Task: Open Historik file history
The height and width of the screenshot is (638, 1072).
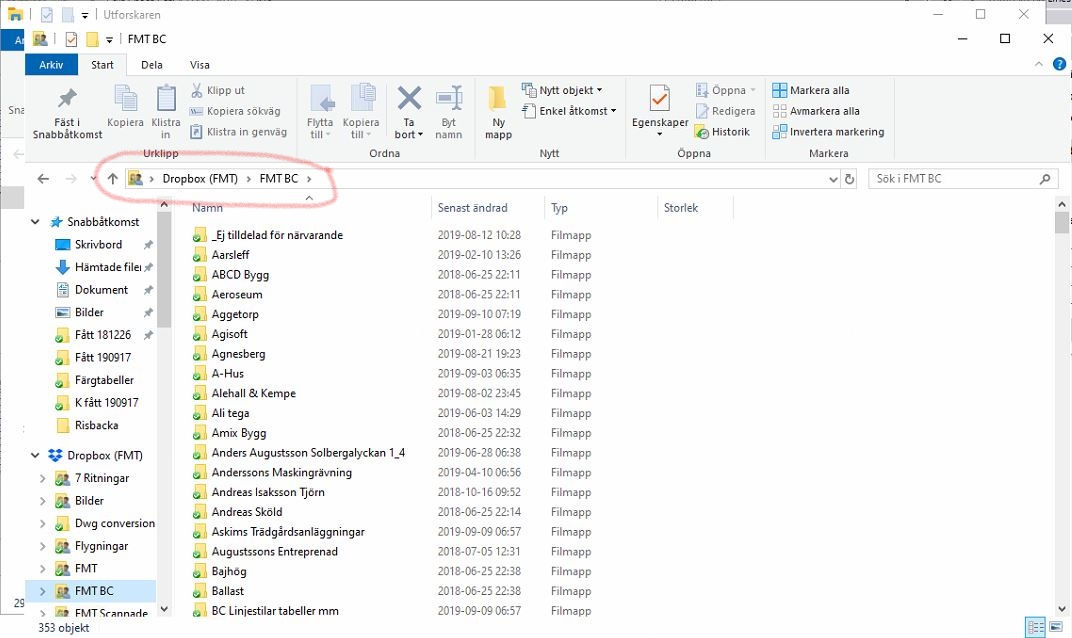Action: (723, 132)
